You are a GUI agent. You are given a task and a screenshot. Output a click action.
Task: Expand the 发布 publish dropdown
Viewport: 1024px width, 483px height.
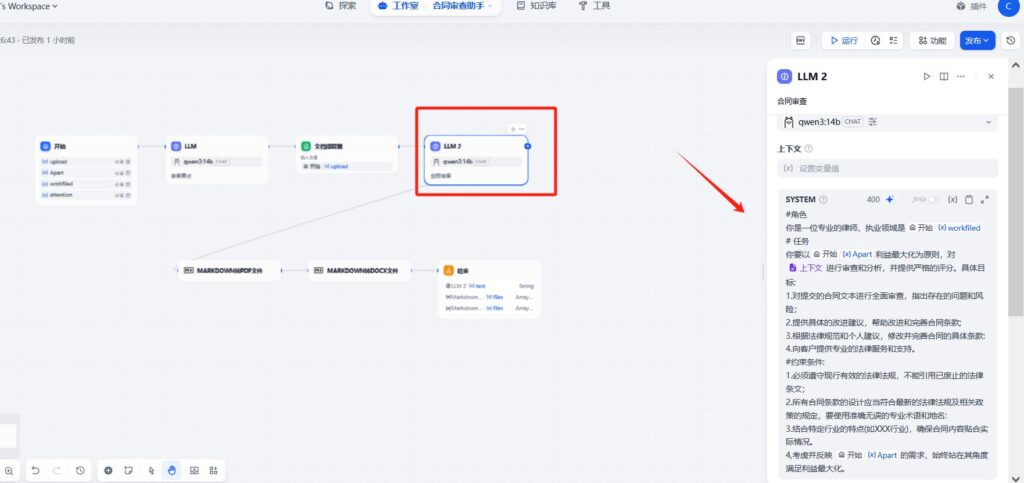(977, 41)
